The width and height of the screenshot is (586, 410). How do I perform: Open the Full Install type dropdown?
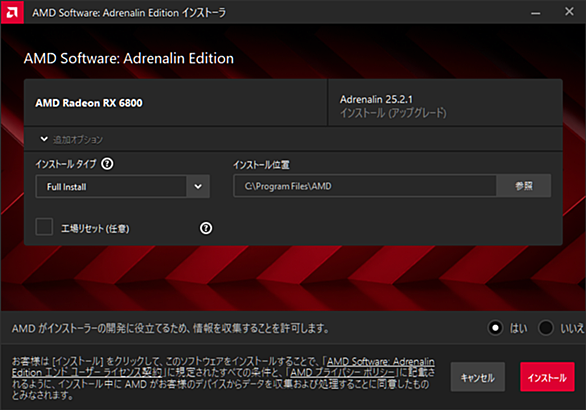pyautogui.click(x=123, y=186)
